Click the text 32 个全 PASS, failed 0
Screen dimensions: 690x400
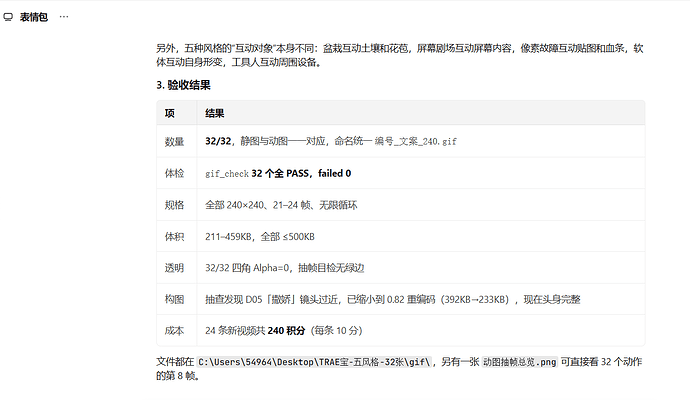click(301, 173)
